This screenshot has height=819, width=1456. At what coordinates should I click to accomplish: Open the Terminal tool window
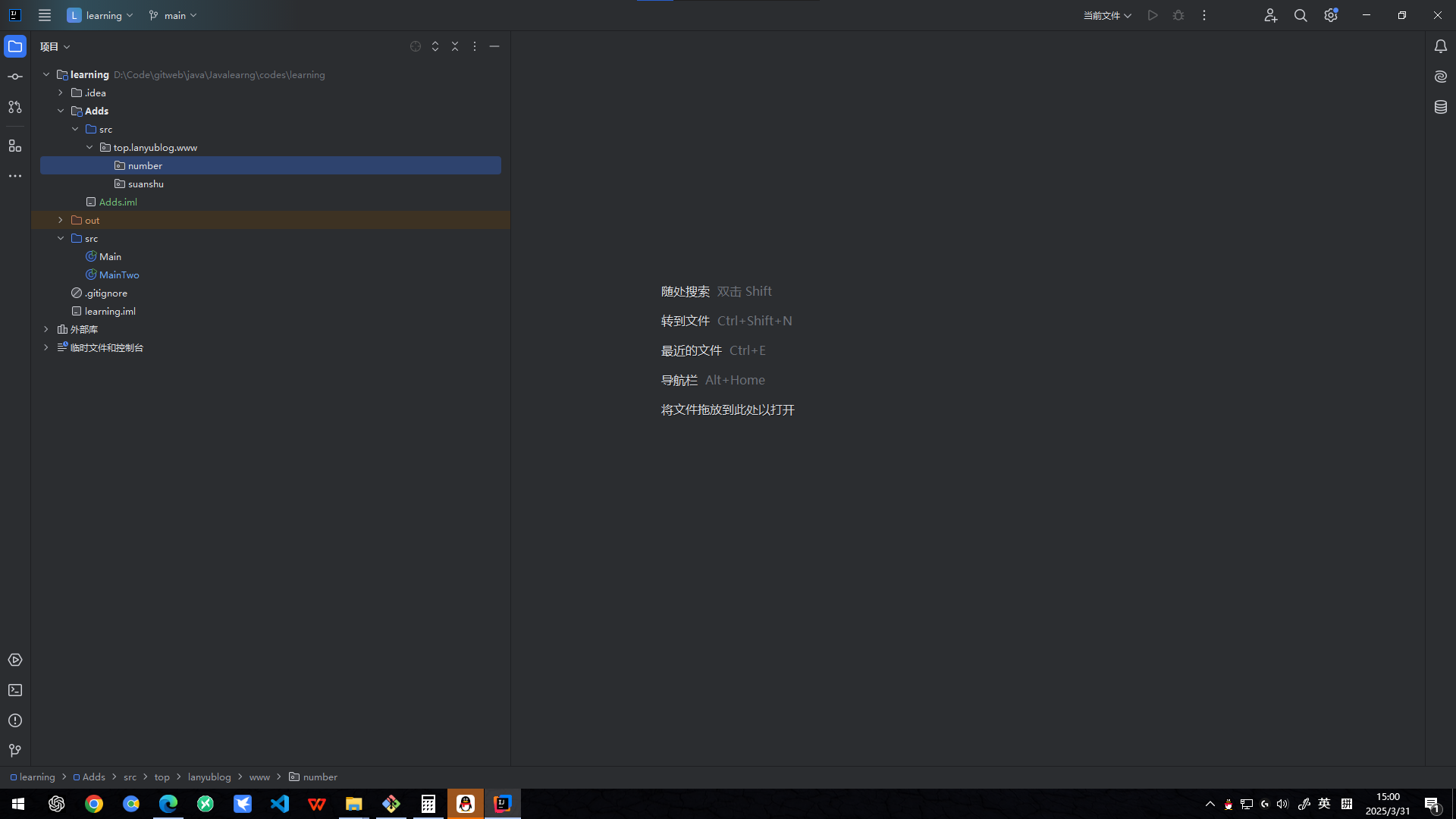pos(15,690)
